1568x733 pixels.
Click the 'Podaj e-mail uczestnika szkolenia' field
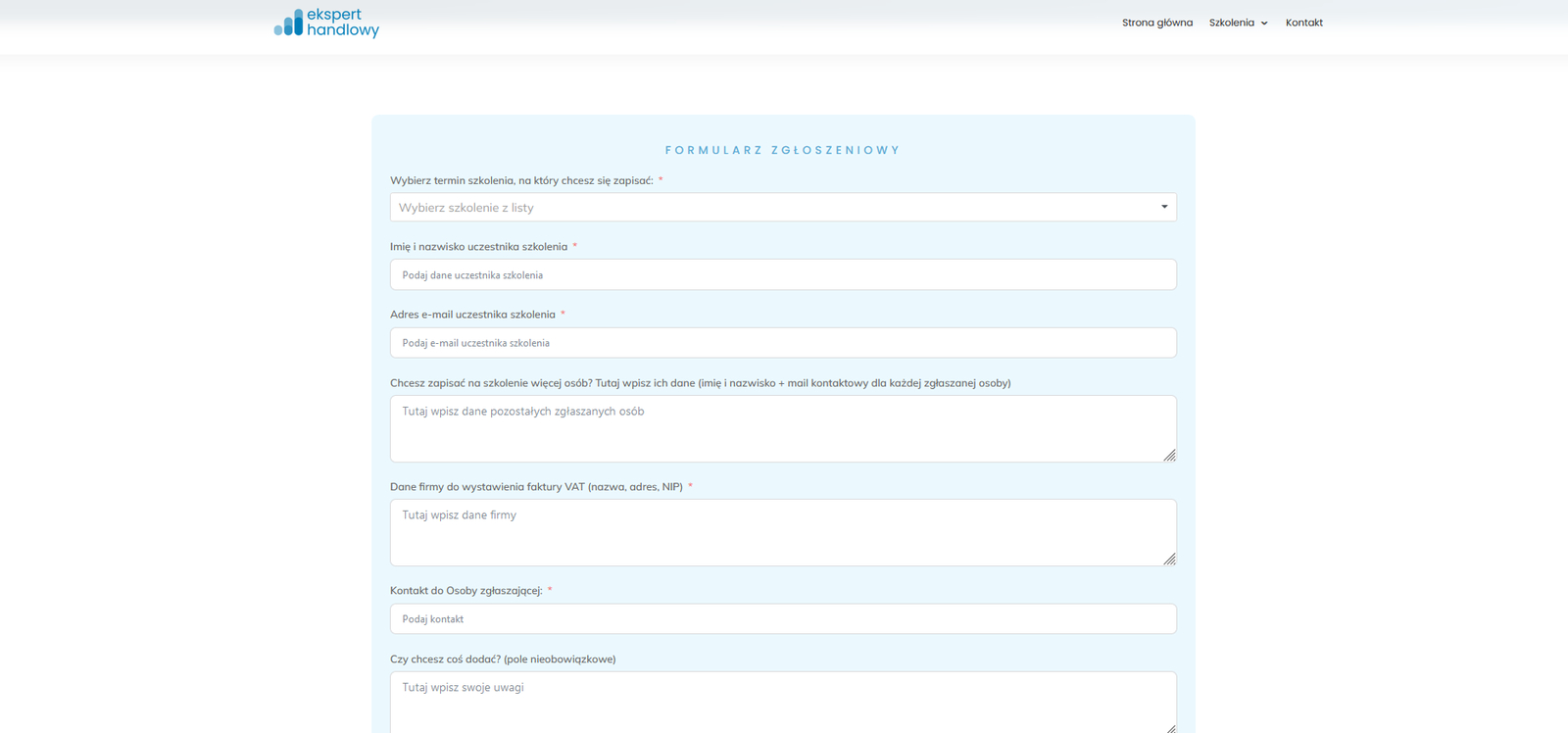782,343
